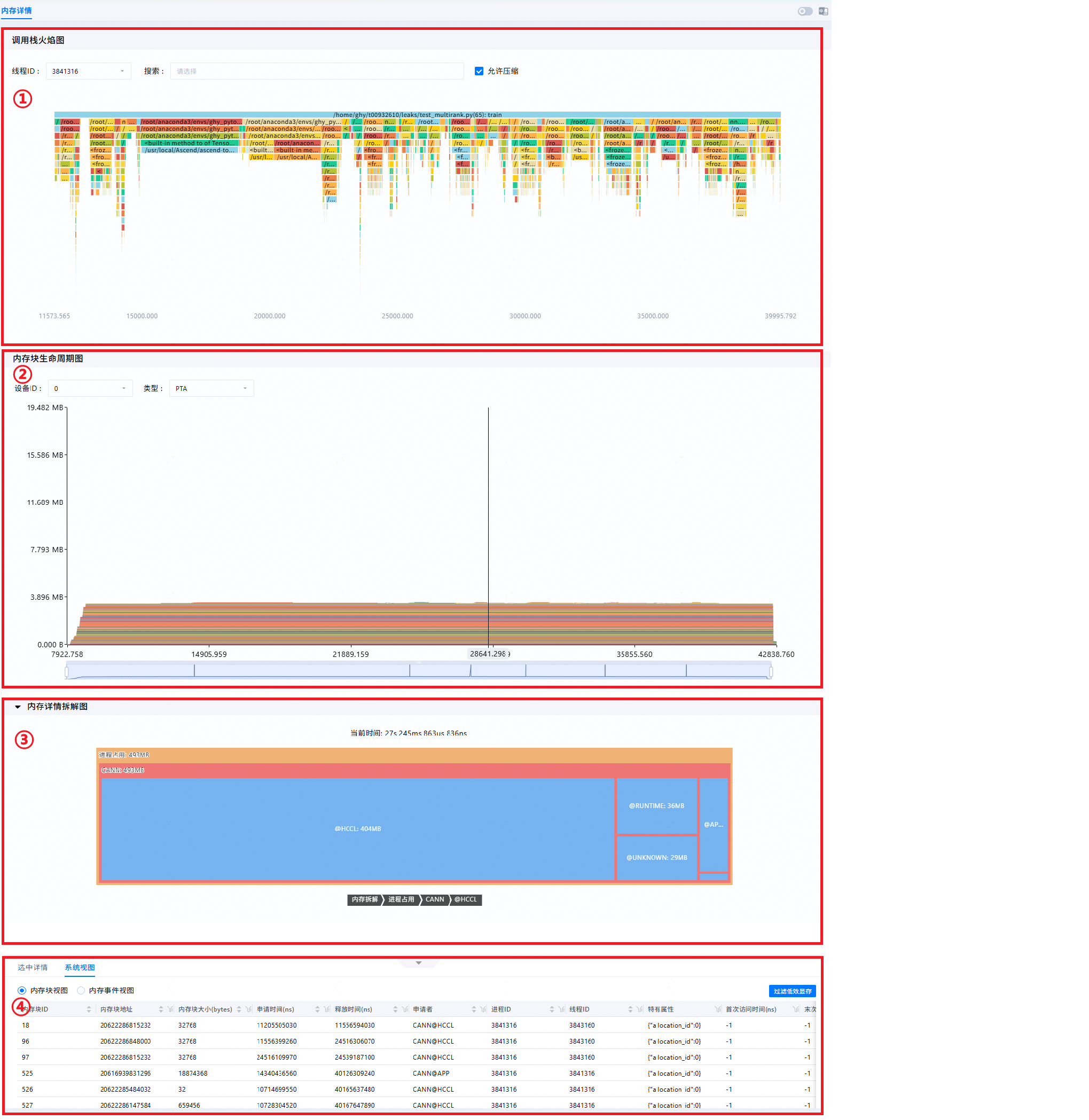Open filter for 特有属性 column

tap(718, 1009)
